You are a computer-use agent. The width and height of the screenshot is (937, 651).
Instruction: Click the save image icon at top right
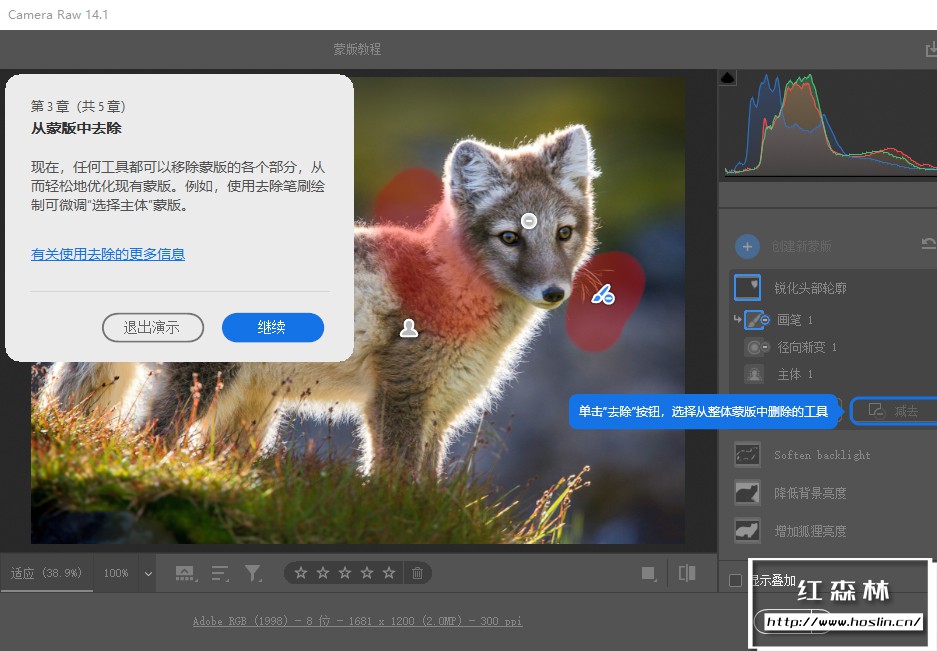click(x=931, y=50)
